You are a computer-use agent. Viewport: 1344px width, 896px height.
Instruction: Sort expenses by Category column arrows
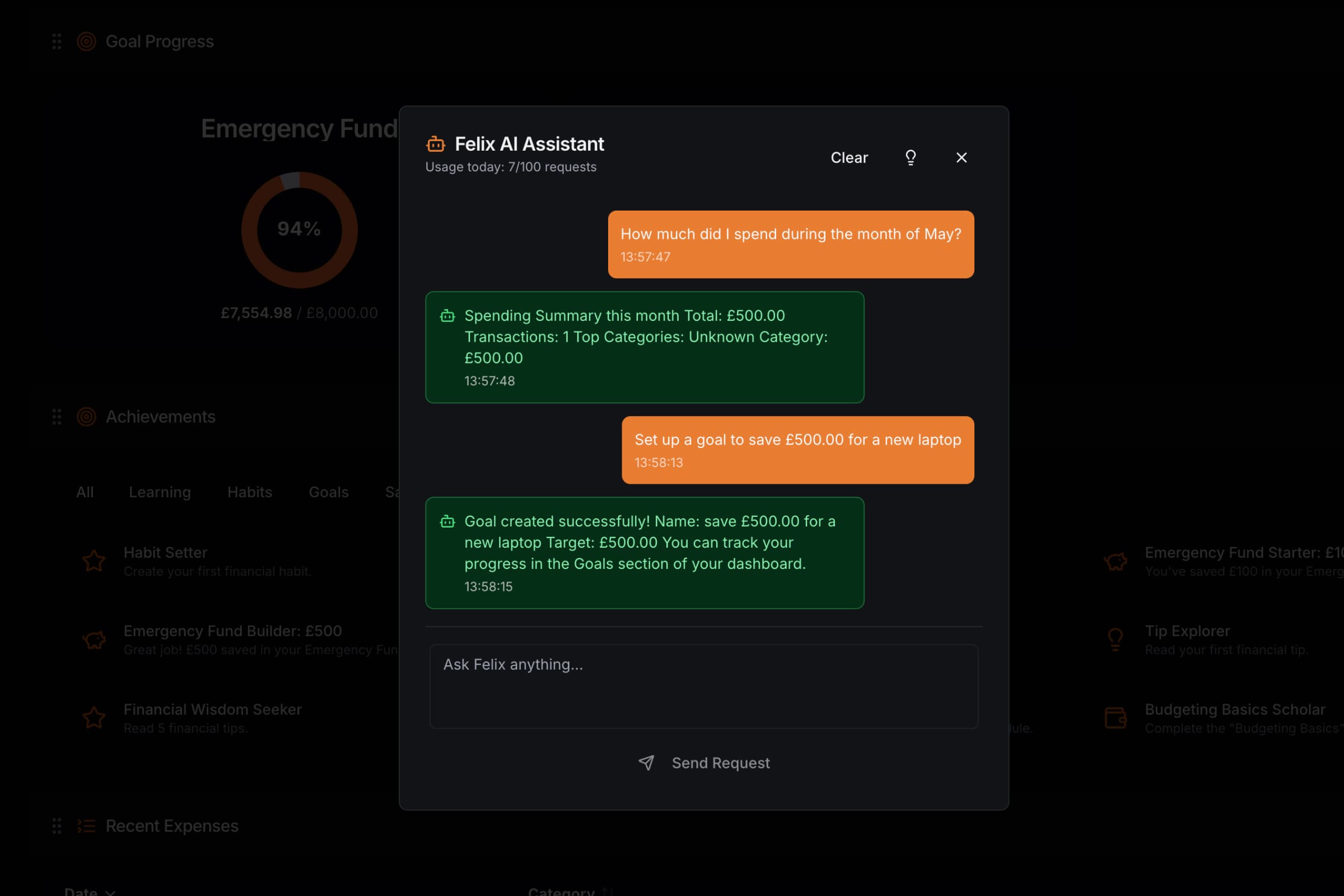(608, 892)
